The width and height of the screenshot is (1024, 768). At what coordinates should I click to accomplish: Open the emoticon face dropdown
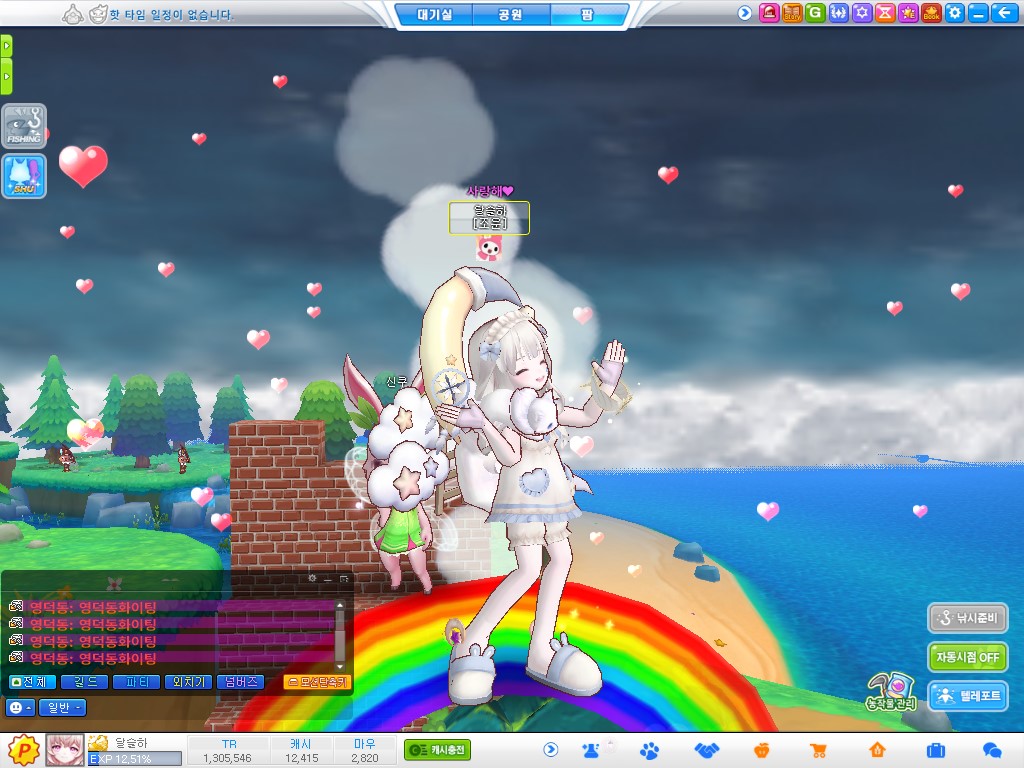click(x=20, y=707)
